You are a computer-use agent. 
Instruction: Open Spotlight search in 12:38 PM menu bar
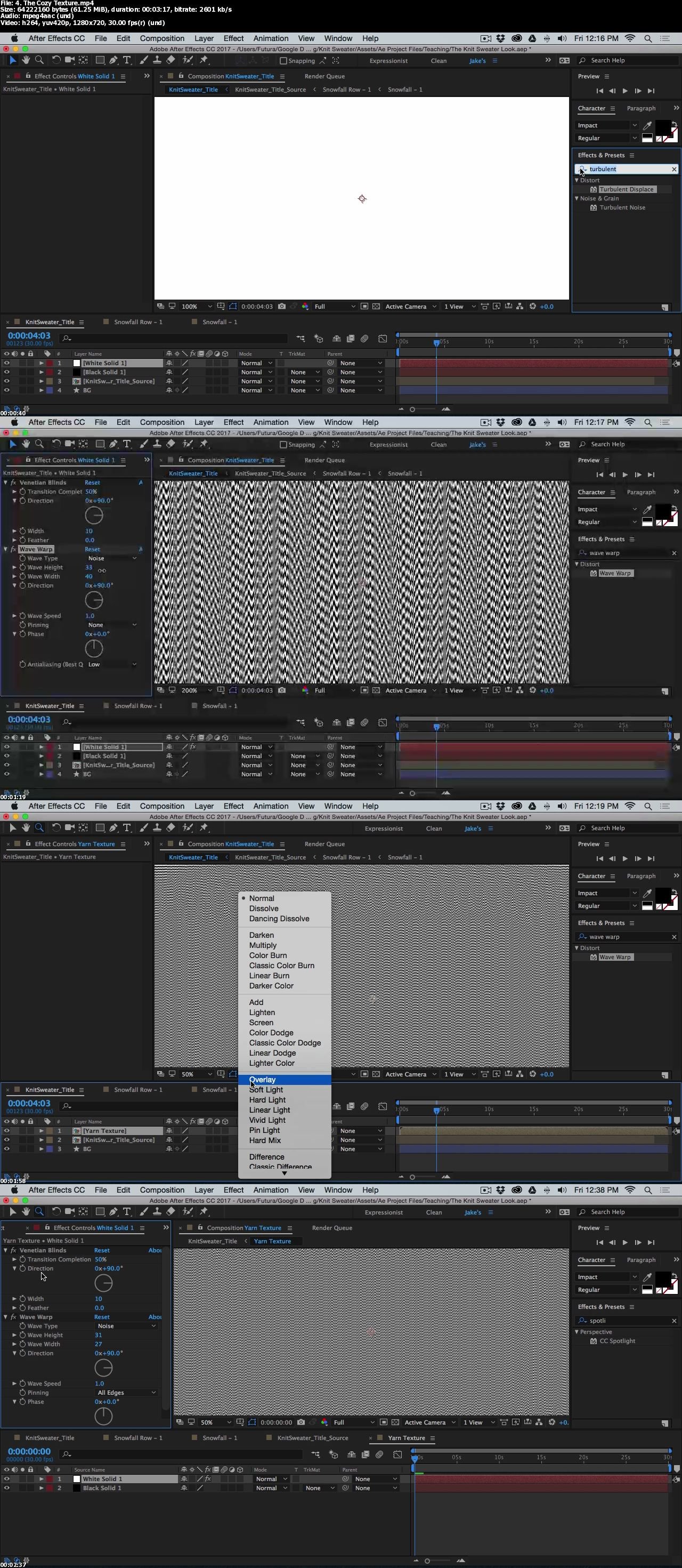point(648,1189)
